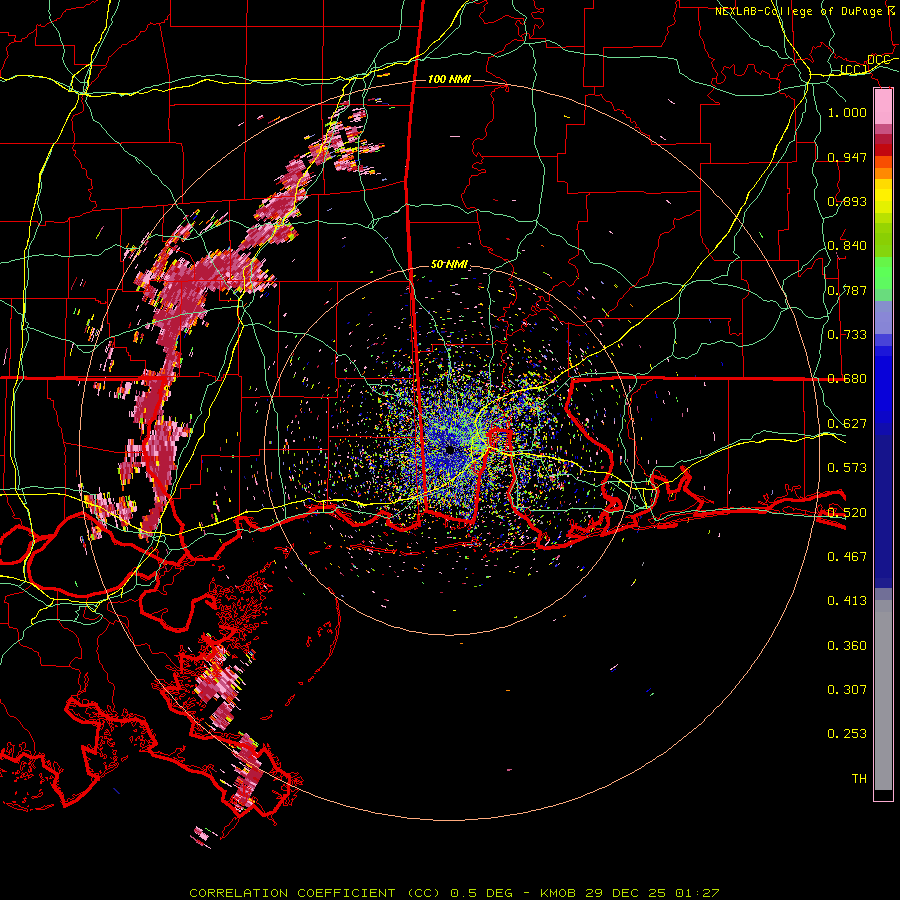The height and width of the screenshot is (900, 900).
Task: Click the 0.680 legend value
Action: point(847,379)
